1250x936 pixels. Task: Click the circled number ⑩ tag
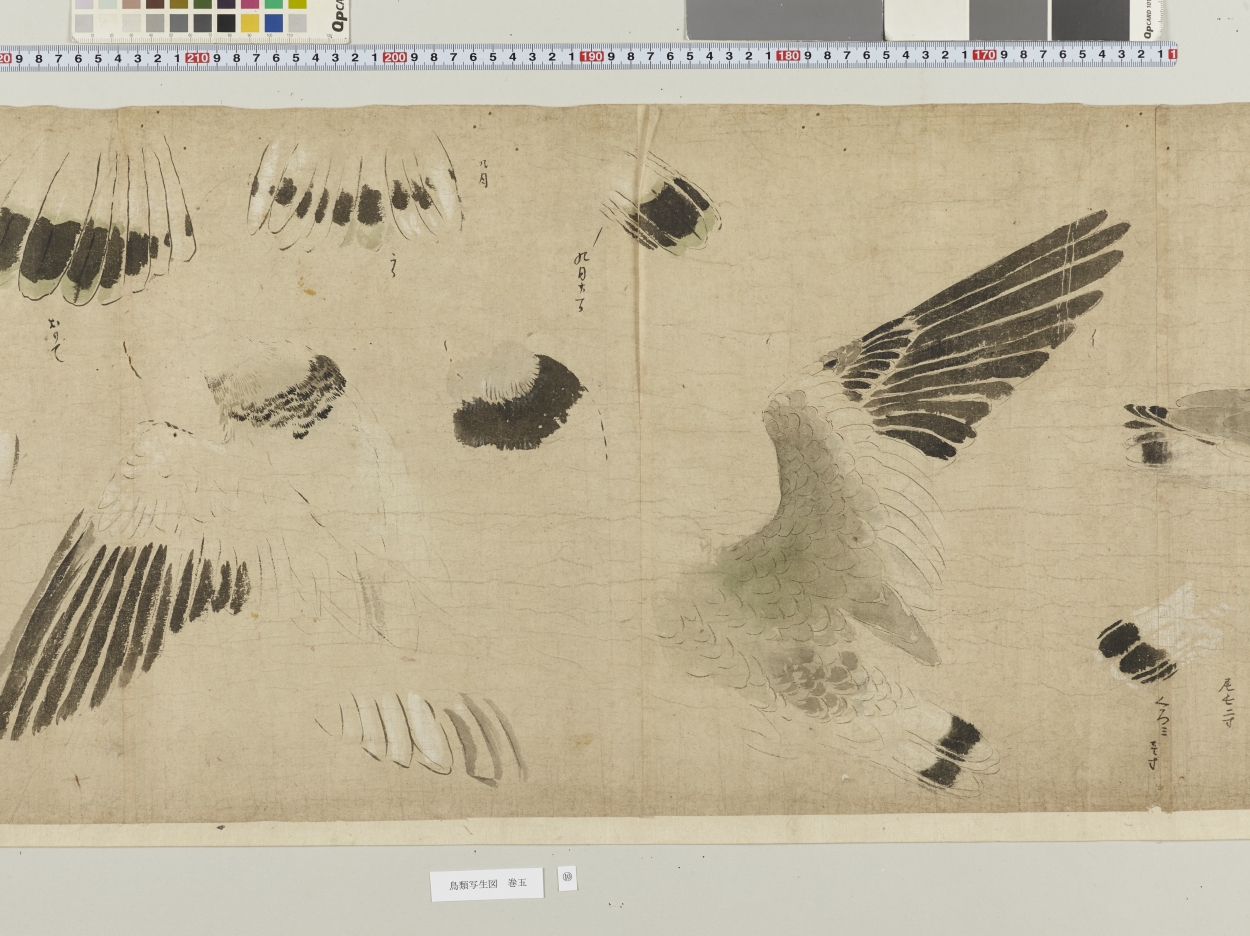[x=567, y=878]
